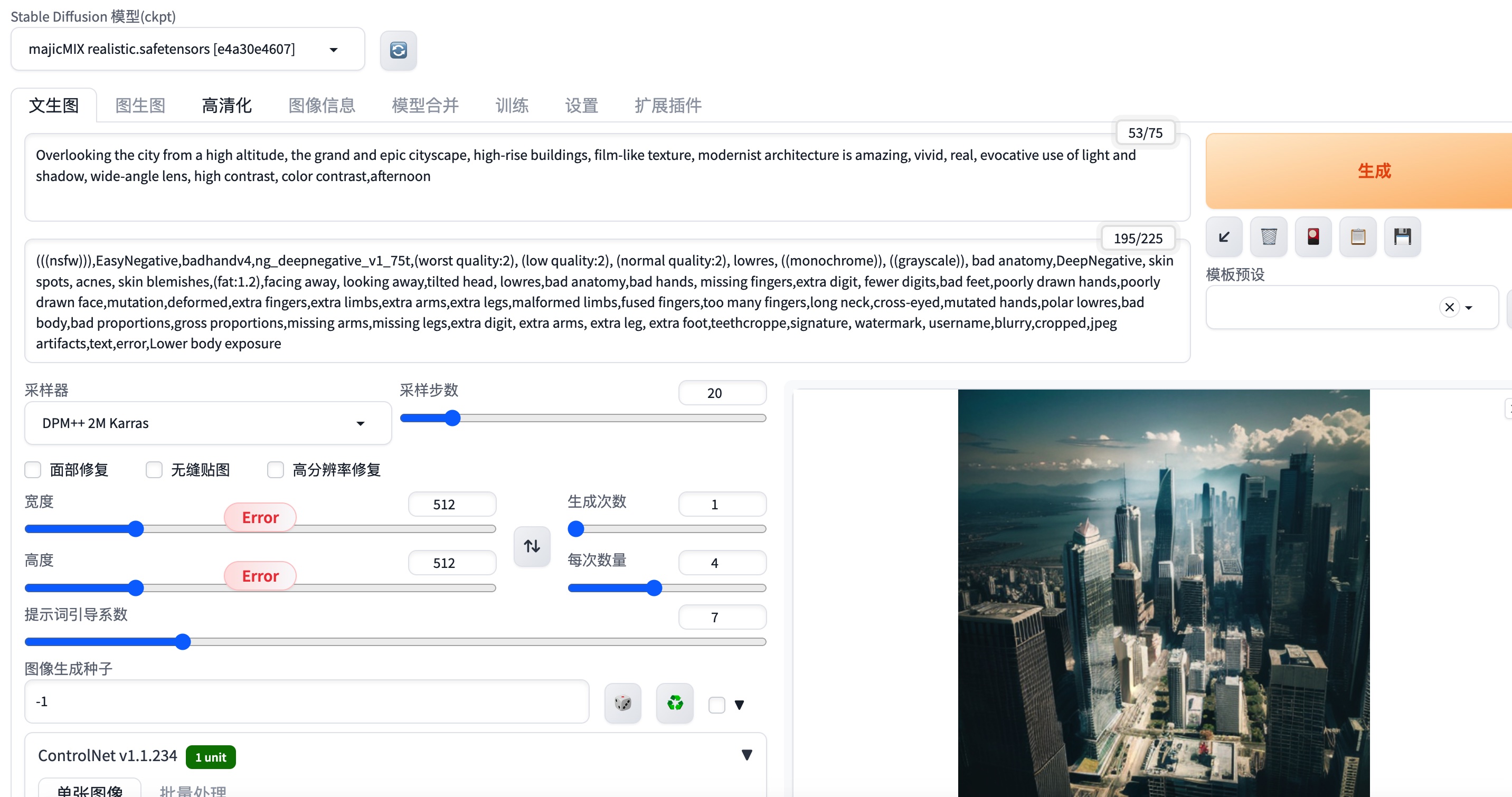Clear the prompt using trash icon
The height and width of the screenshot is (797, 1512).
click(1269, 237)
